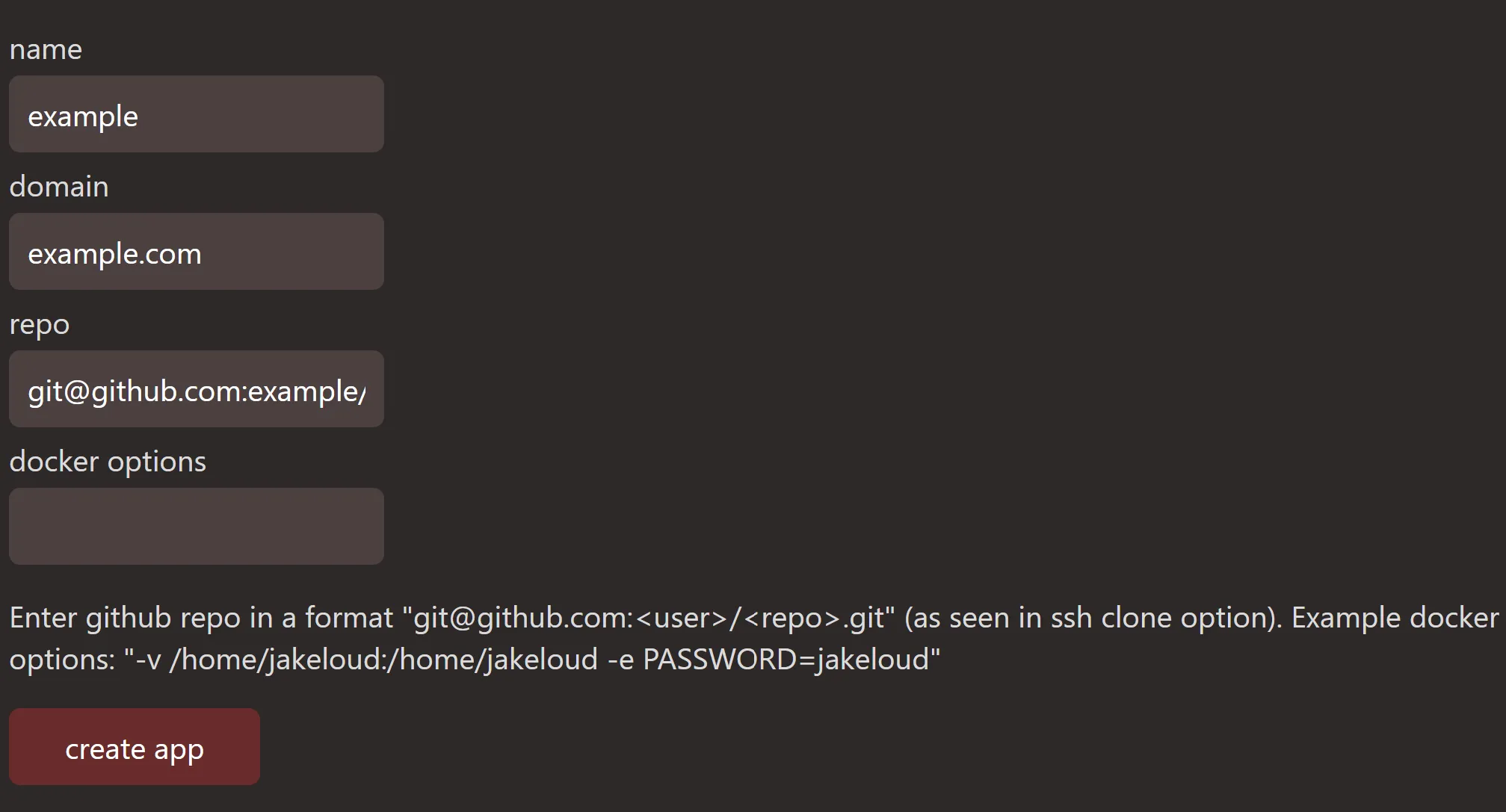Click "PASSWORD=jakeloud" in the hint text
This screenshot has width=1506, height=812.
[x=786, y=660]
